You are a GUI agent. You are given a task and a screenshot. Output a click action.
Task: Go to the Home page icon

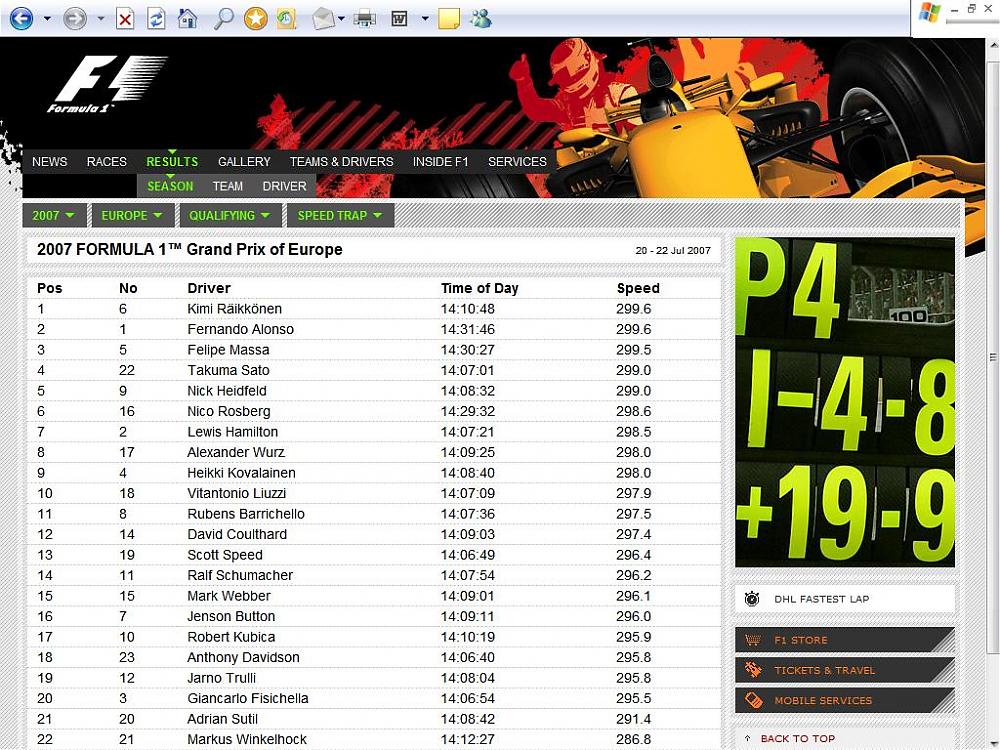click(x=188, y=18)
